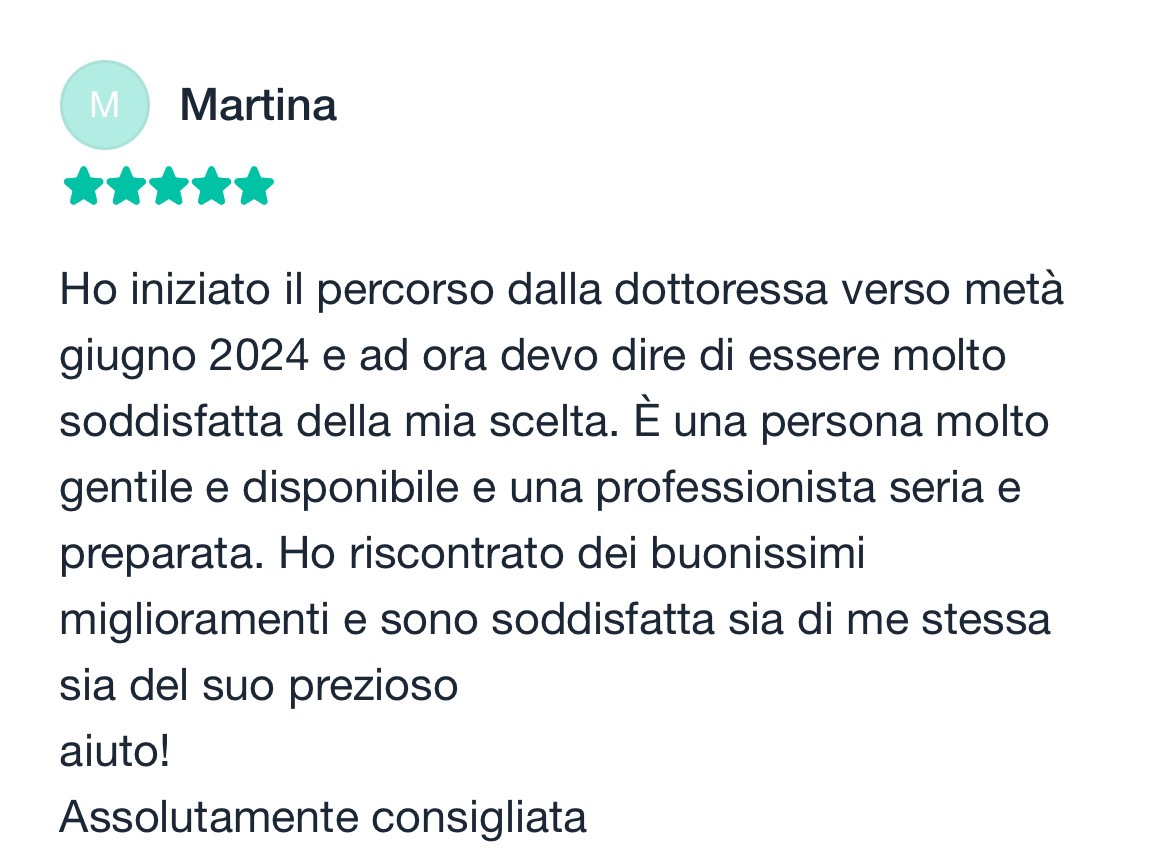
Task: Click the fifth and last rating star
Action: (254, 186)
